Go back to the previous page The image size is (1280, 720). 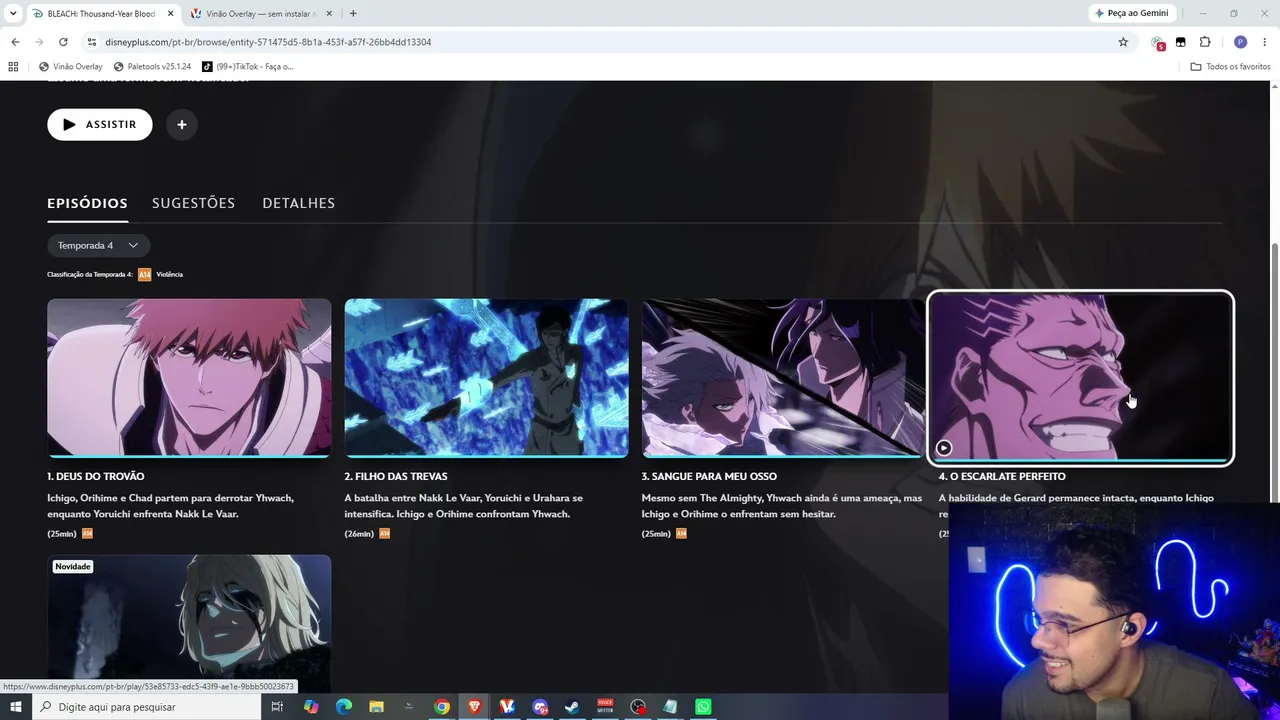[15, 42]
